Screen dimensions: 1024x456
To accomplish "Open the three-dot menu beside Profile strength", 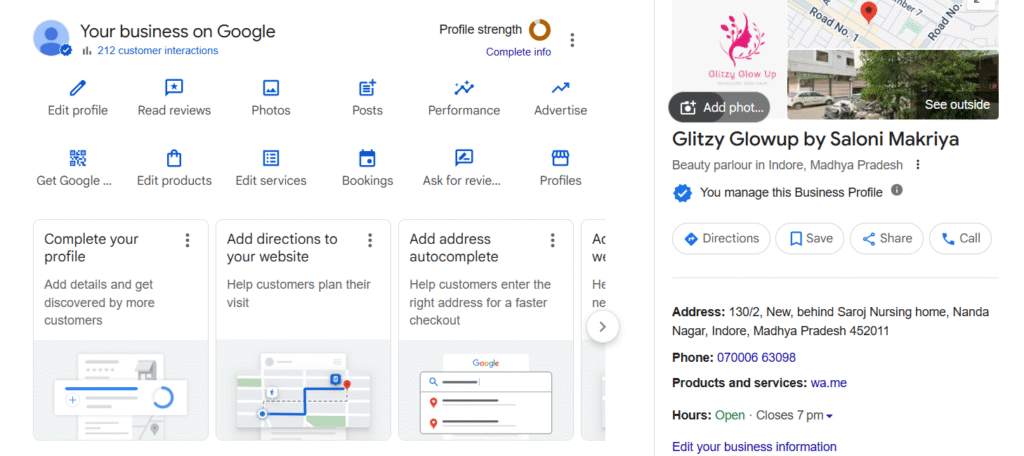I will pyautogui.click(x=572, y=40).
